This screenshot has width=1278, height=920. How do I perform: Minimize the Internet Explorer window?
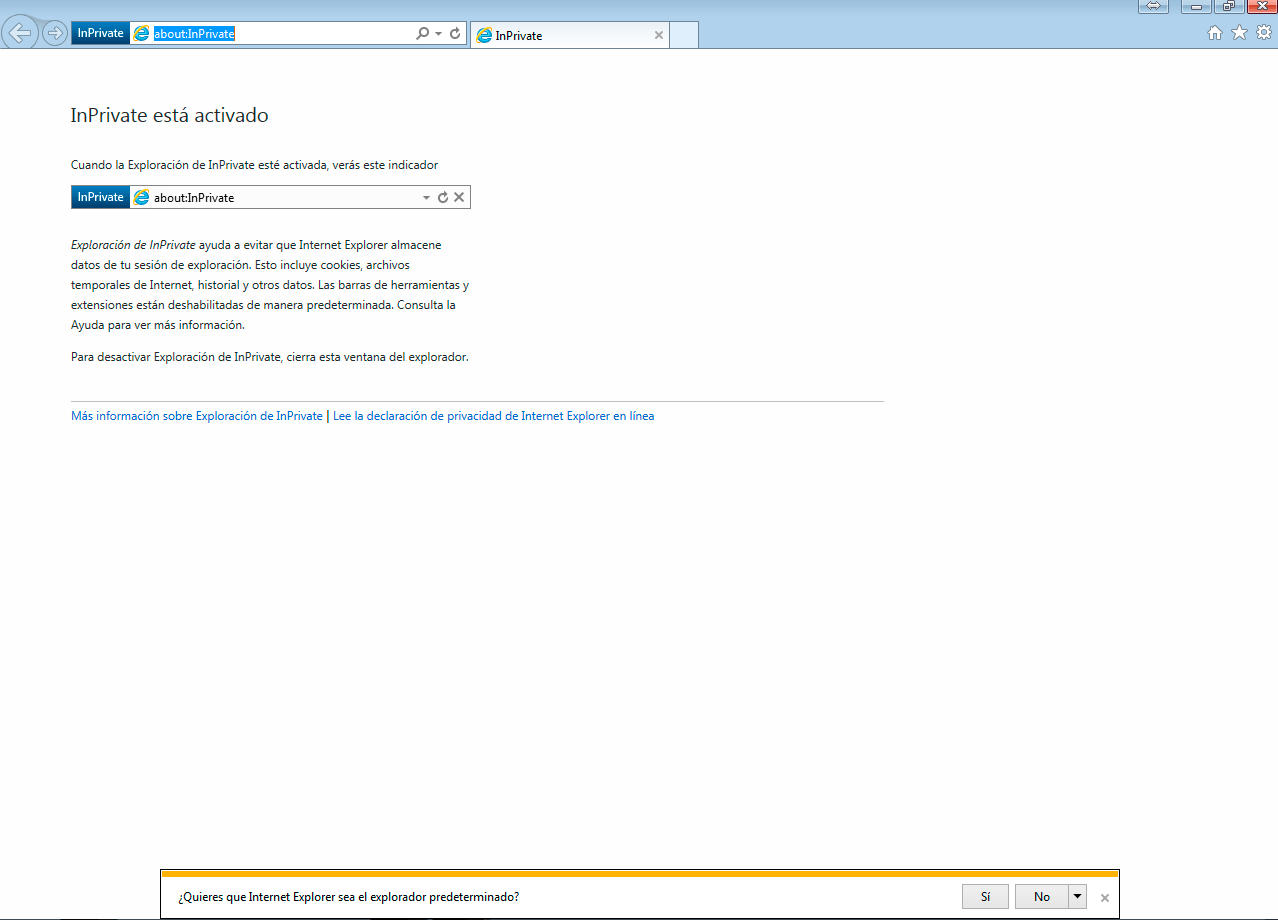[1196, 6]
